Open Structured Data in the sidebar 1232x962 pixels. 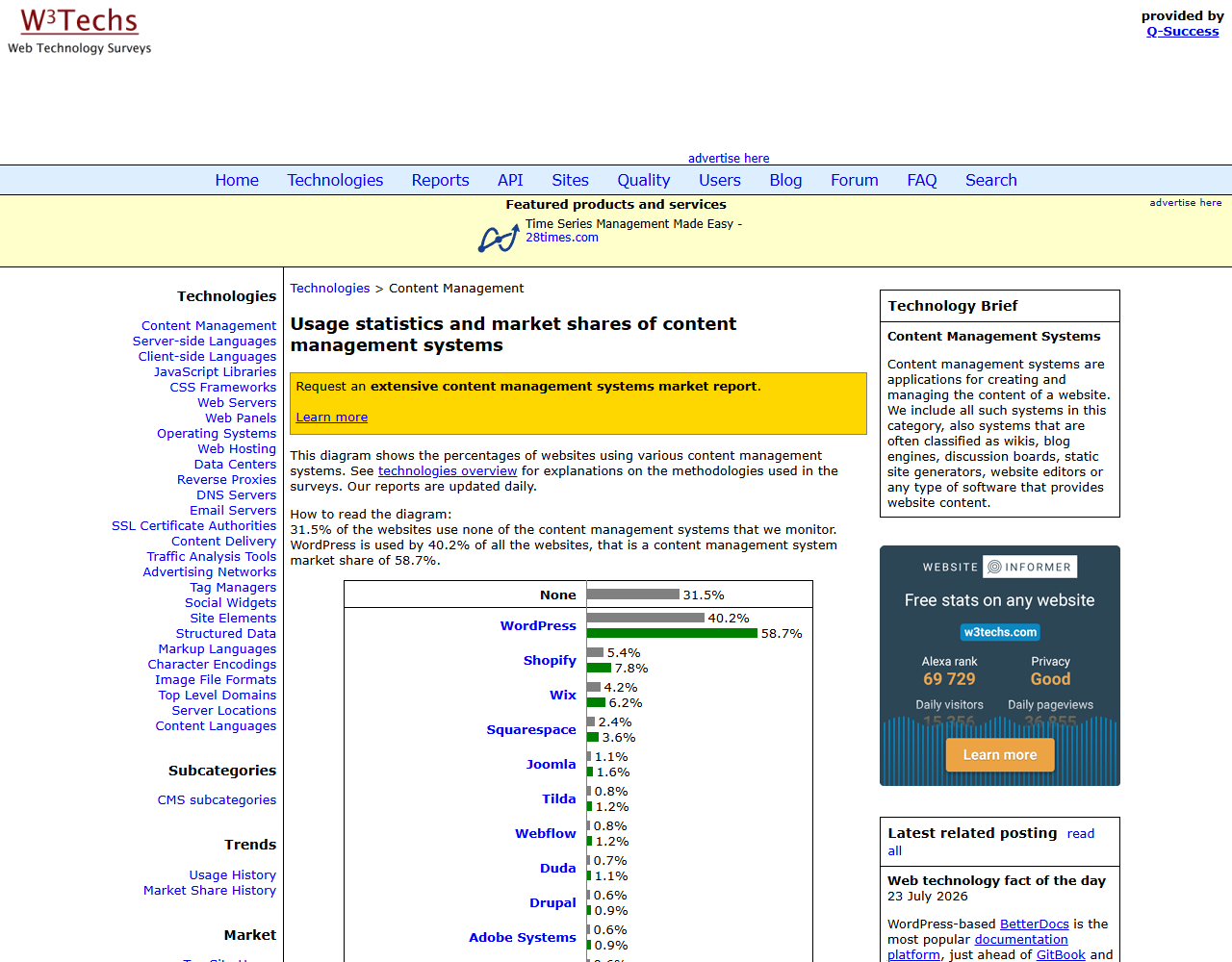tap(226, 633)
